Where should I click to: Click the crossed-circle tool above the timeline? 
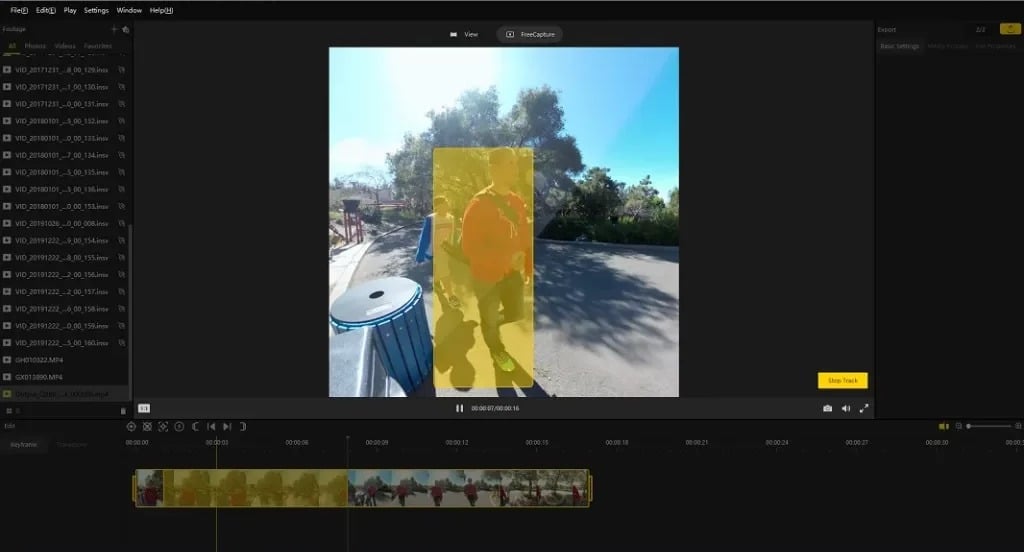[x=147, y=427]
